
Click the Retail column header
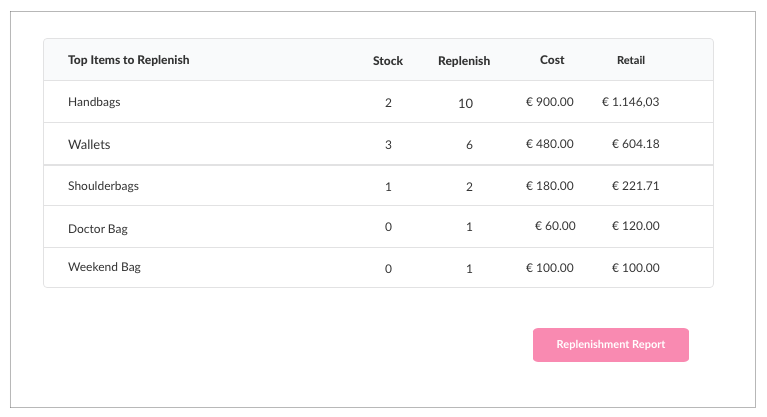(631, 60)
